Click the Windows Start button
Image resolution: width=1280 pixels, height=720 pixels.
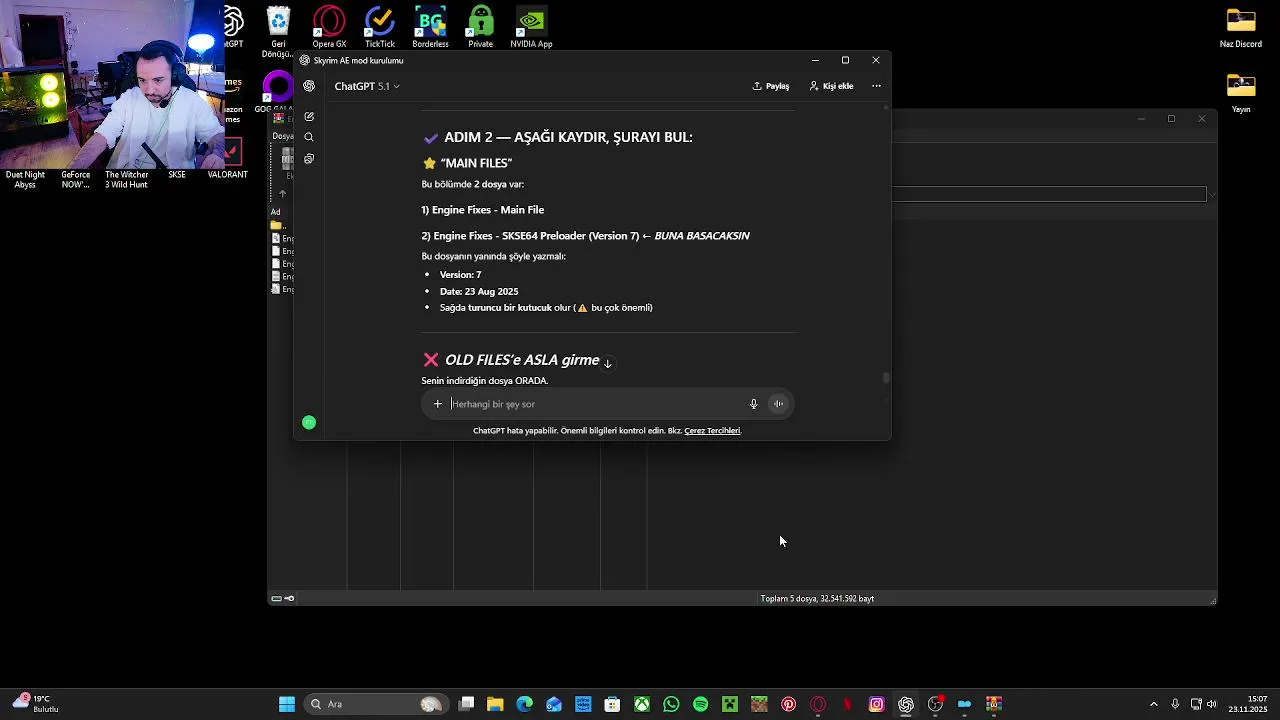click(287, 704)
